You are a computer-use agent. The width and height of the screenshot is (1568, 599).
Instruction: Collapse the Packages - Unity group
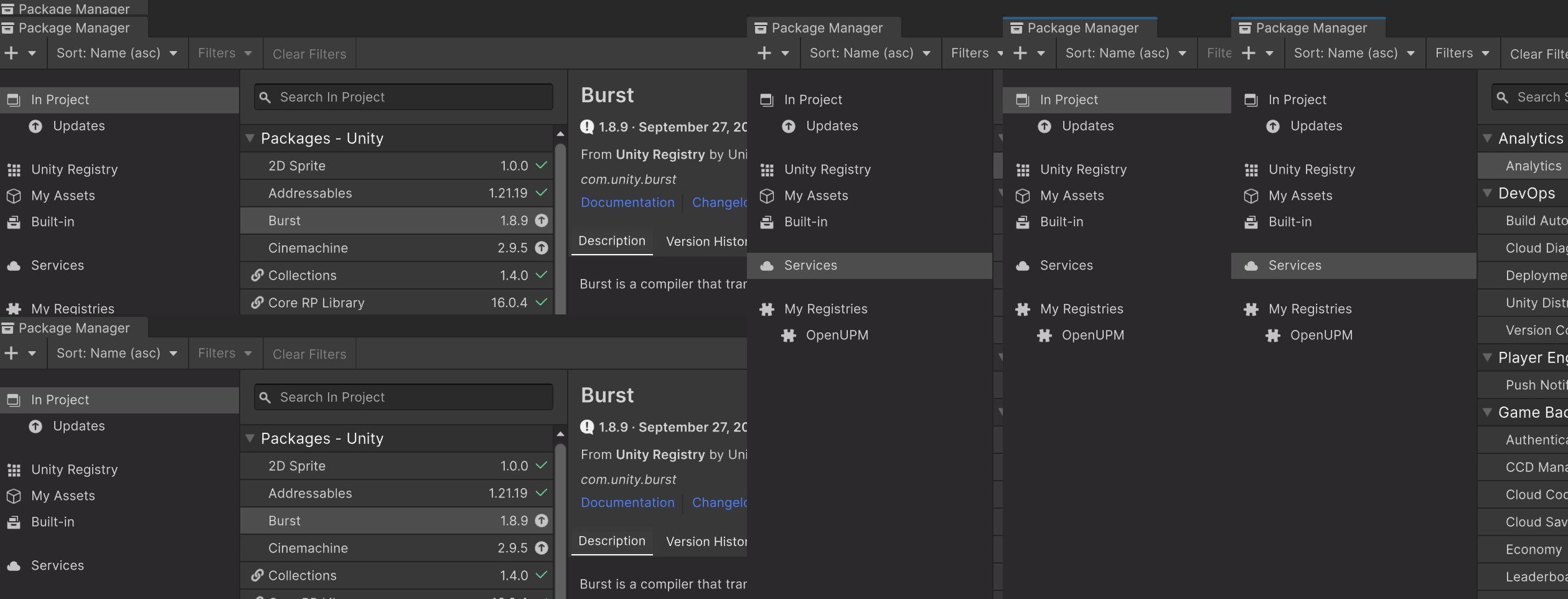click(x=251, y=138)
